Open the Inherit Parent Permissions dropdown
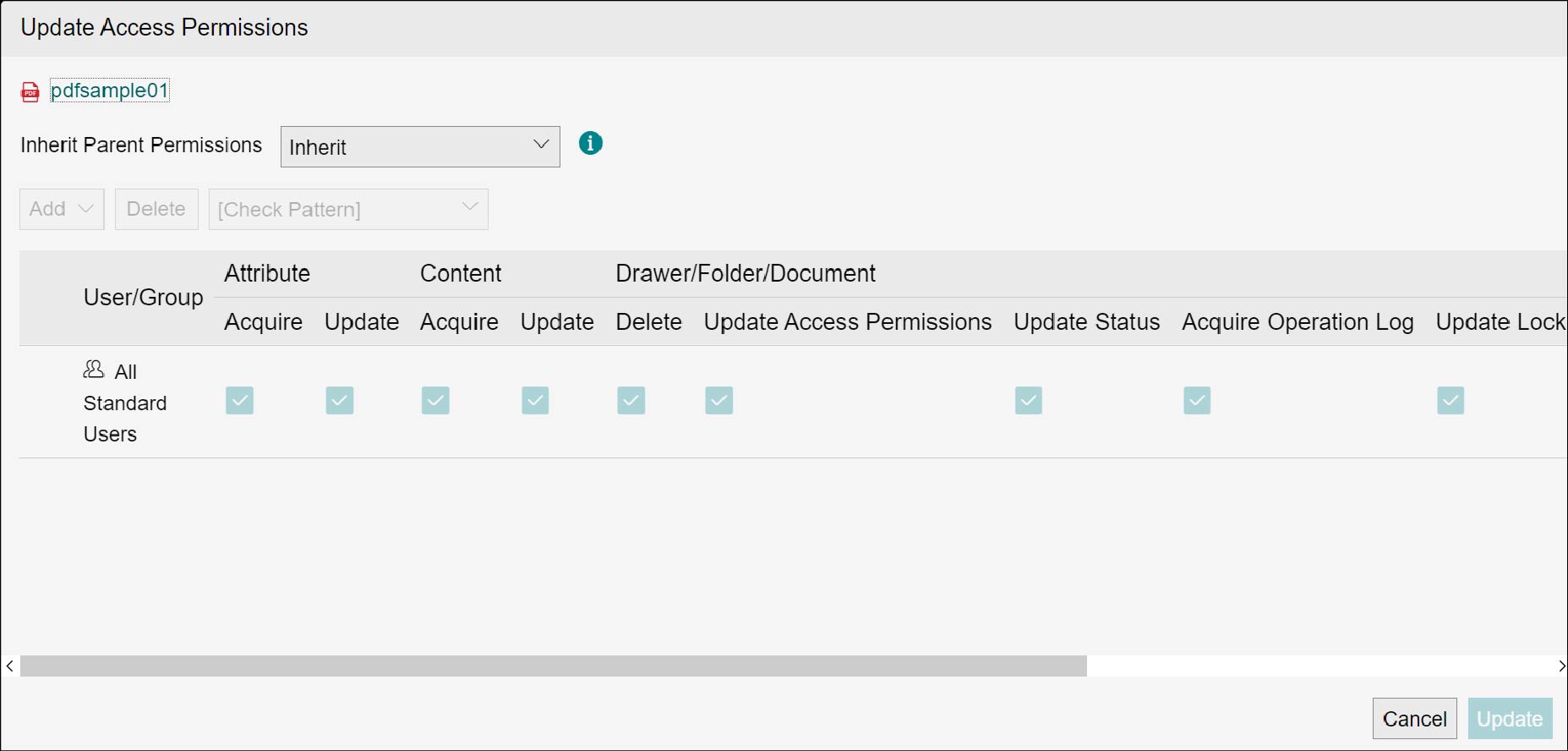1568x751 pixels. 420,147
